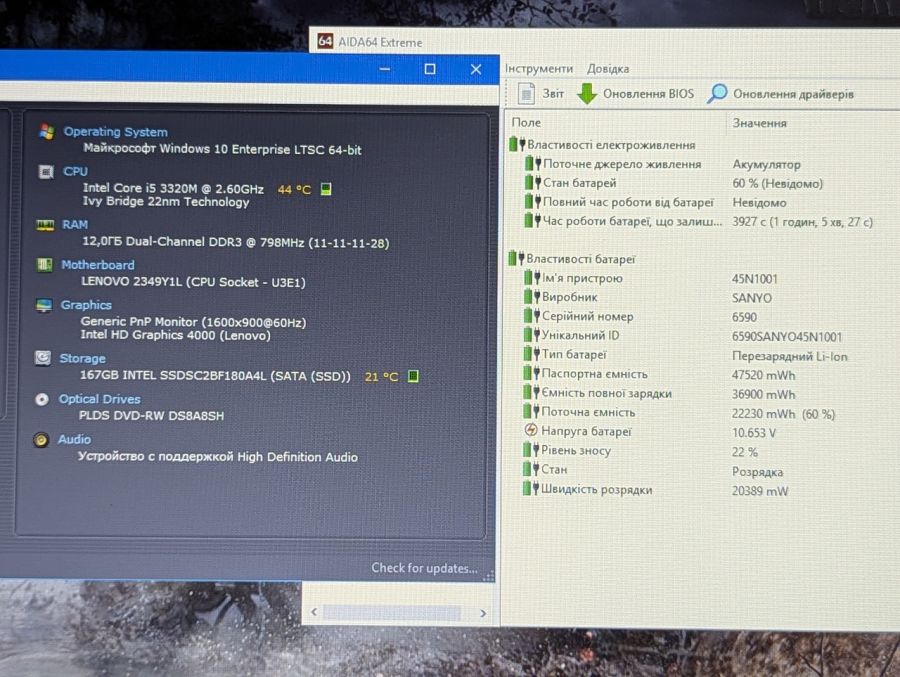Click the Motherboard icon

(x=44, y=264)
